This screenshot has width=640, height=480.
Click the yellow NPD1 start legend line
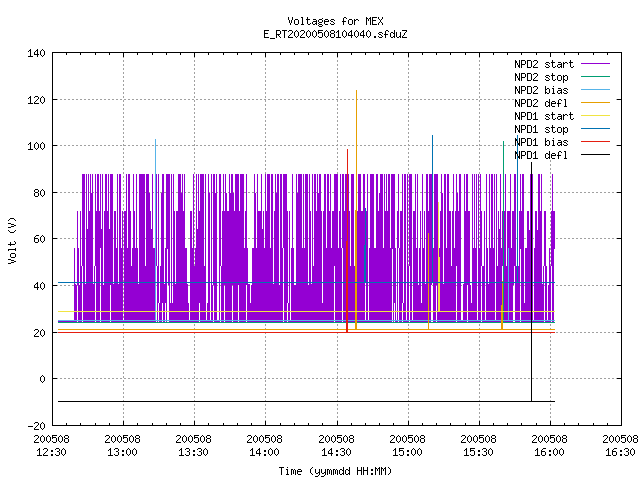coord(596,116)
